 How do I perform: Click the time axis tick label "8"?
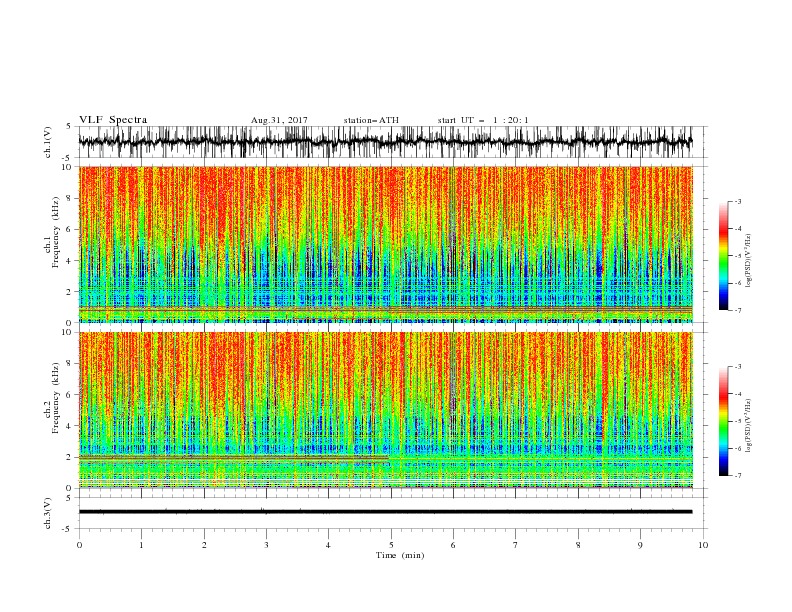578,545
